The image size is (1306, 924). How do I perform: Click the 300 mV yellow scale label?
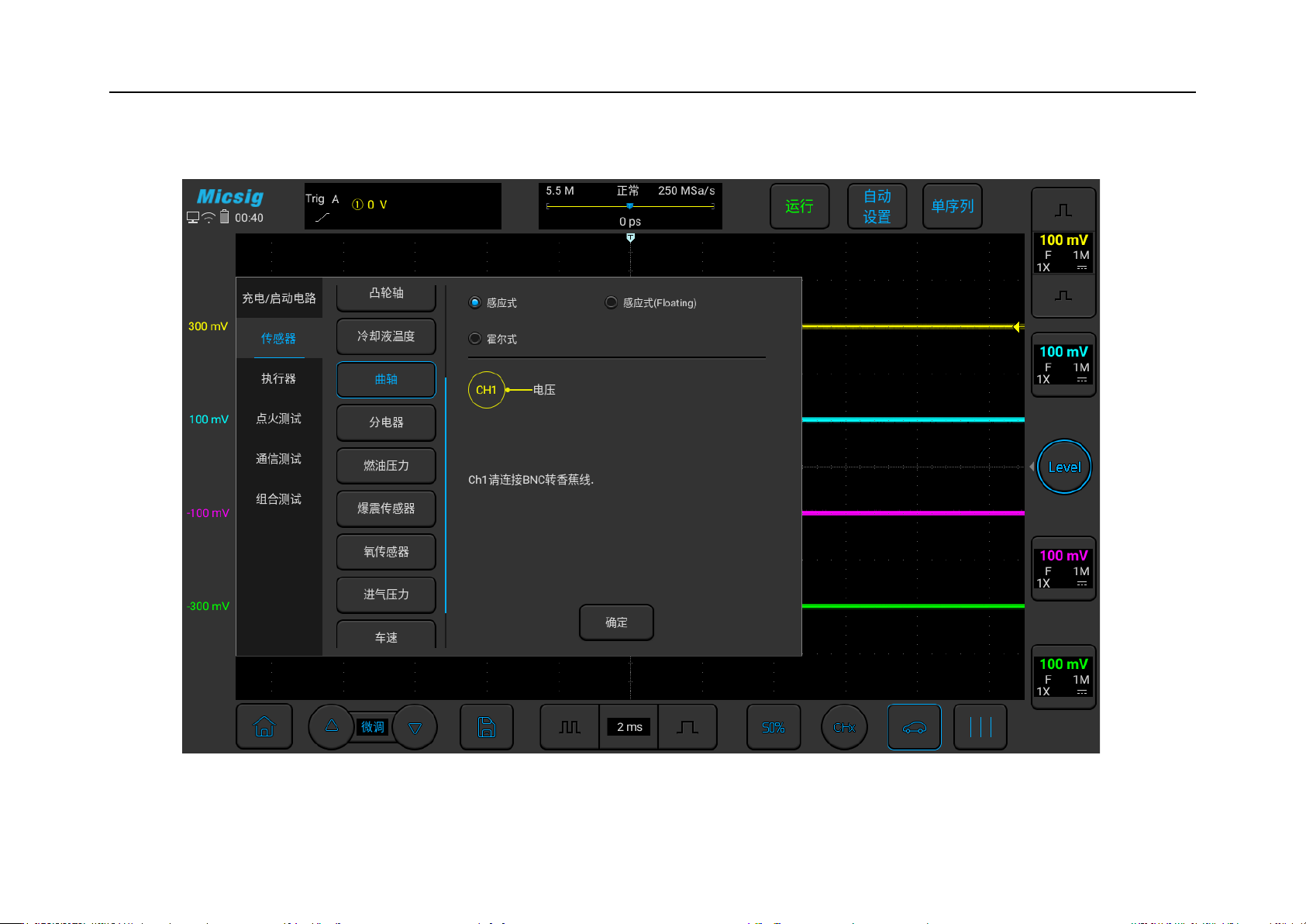[208, 326]
